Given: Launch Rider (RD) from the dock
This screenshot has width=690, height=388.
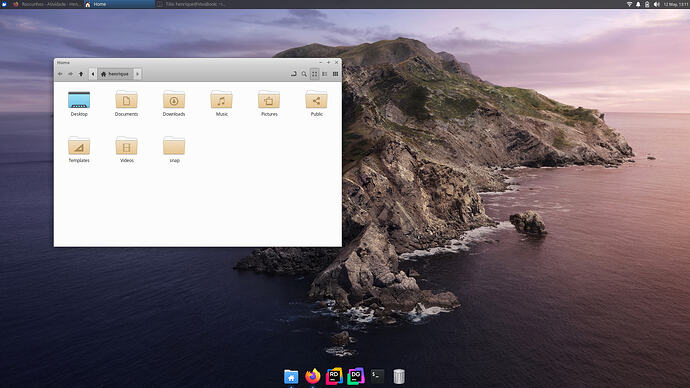Looking at the screenshot, I should [x=334, y=377].
